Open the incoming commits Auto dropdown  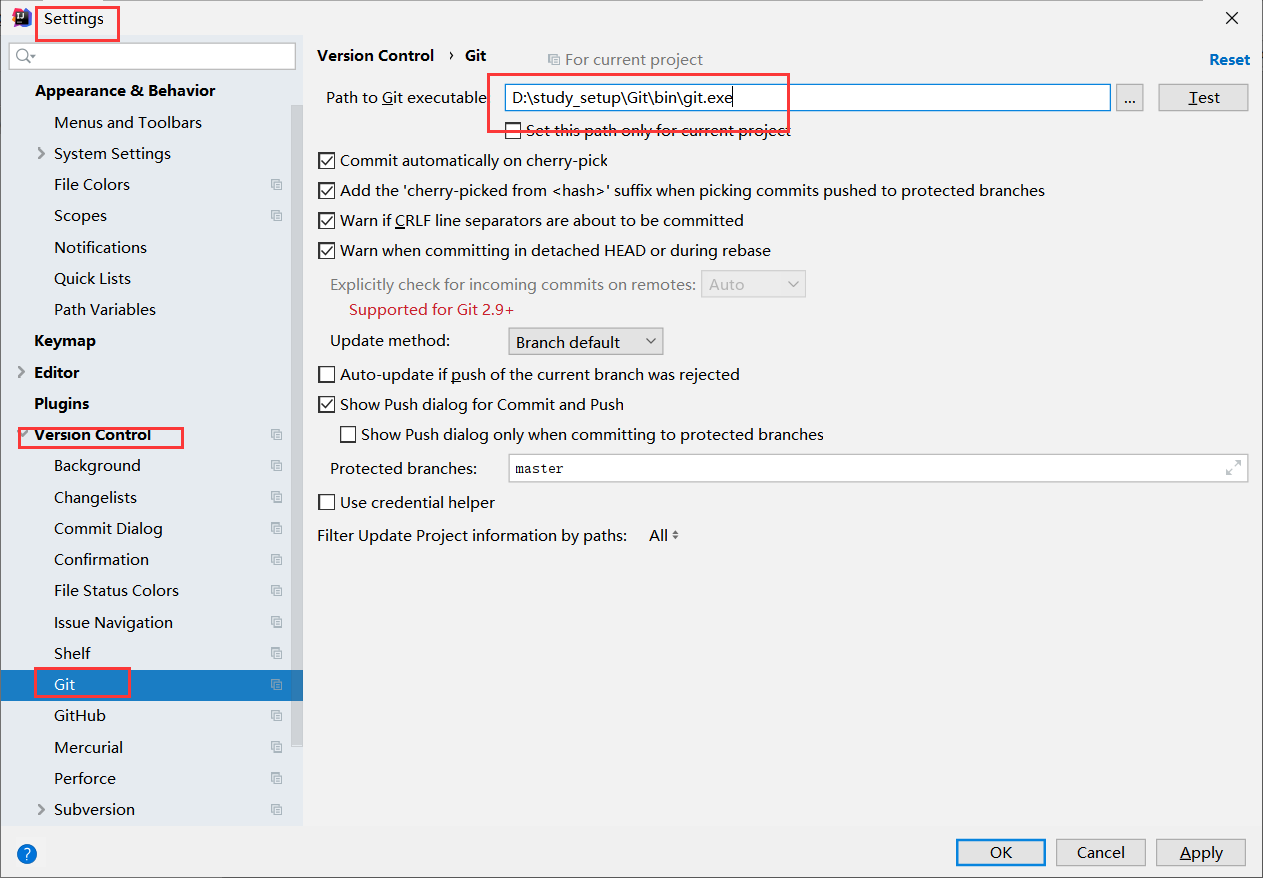[754, 284]
